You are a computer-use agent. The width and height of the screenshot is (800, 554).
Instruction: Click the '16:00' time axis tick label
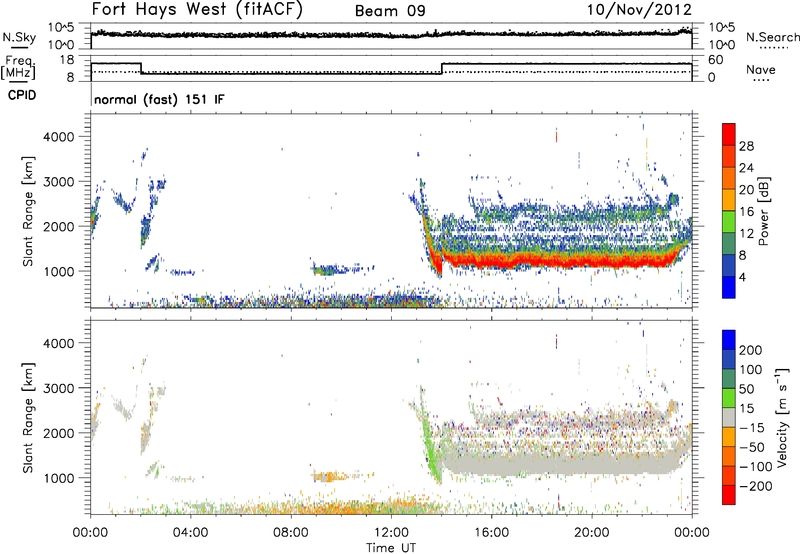point(491,533)
